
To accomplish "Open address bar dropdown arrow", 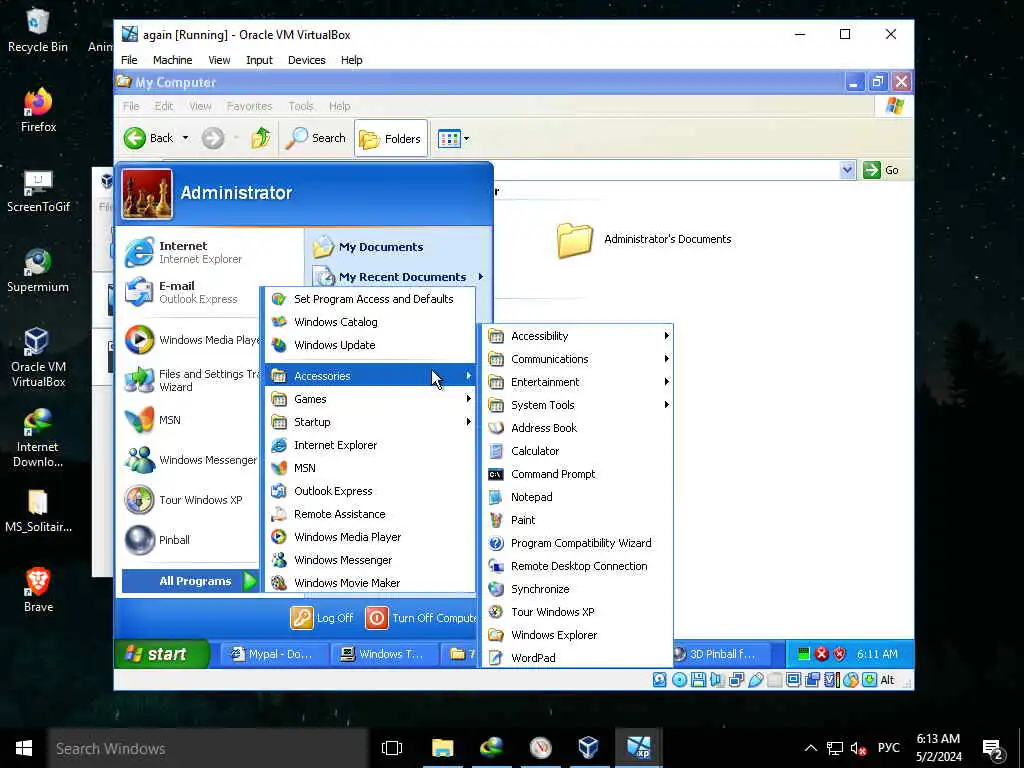I will coord(847,170).
